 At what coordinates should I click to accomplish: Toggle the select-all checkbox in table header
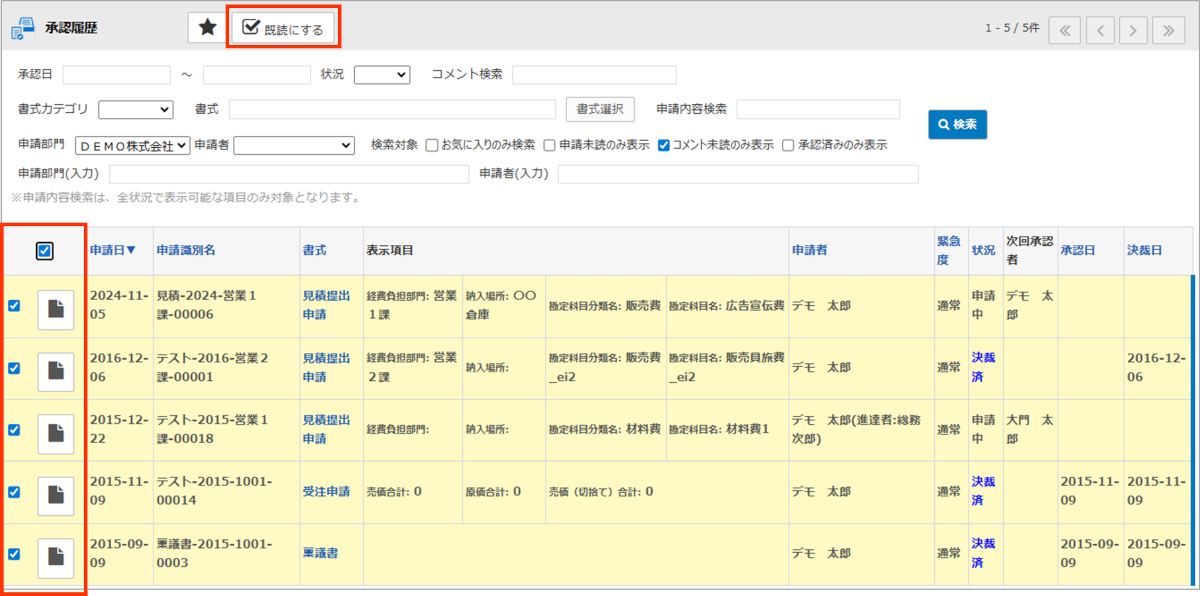(45, 251)
